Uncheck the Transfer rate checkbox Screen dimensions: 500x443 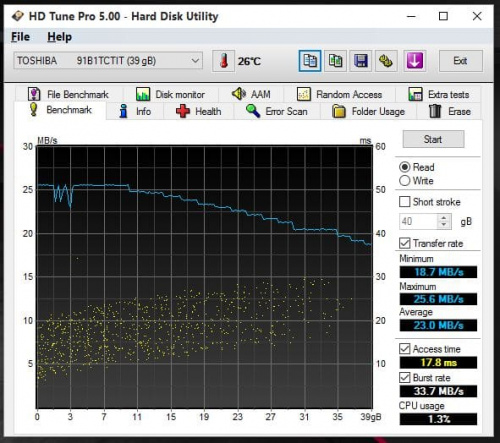coord(405,243)
